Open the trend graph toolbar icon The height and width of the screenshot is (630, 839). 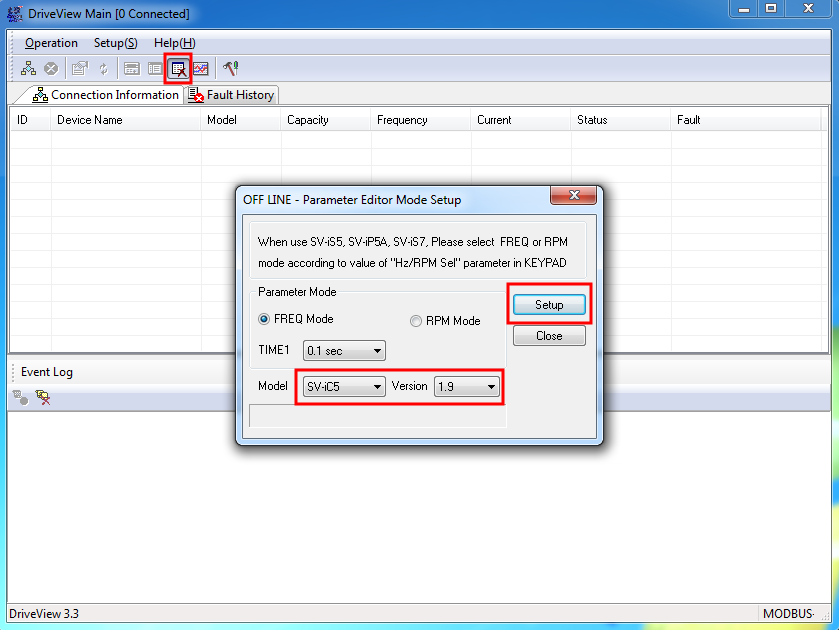point(201,69)
